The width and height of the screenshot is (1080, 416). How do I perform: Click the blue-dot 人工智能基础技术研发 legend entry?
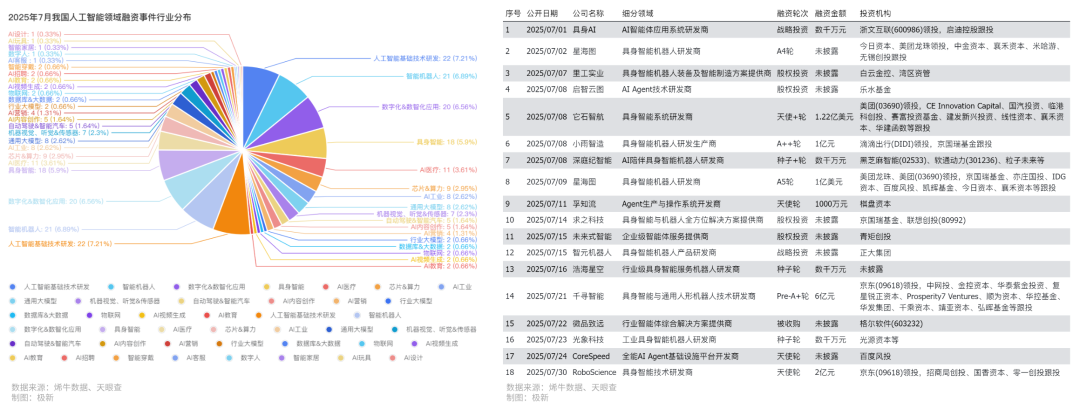click(x=51, y=286)
